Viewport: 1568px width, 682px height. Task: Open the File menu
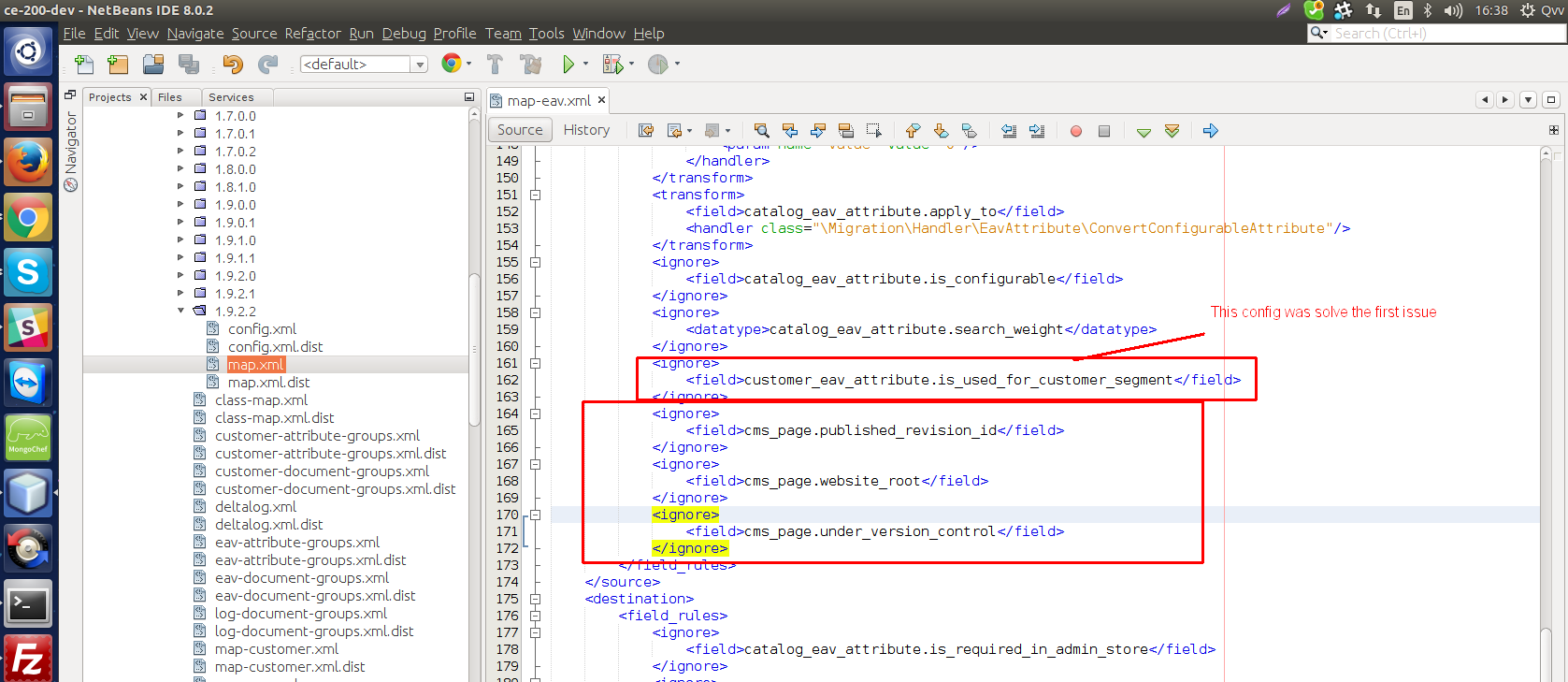74,33
